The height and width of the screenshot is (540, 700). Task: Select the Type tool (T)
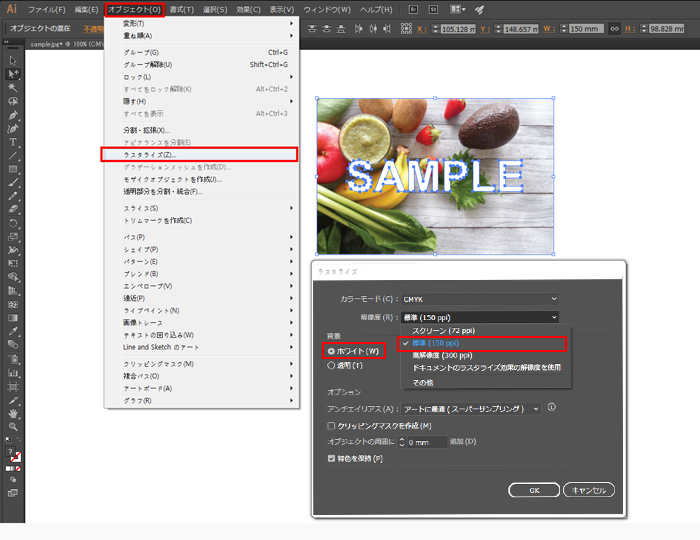point(13,142)
